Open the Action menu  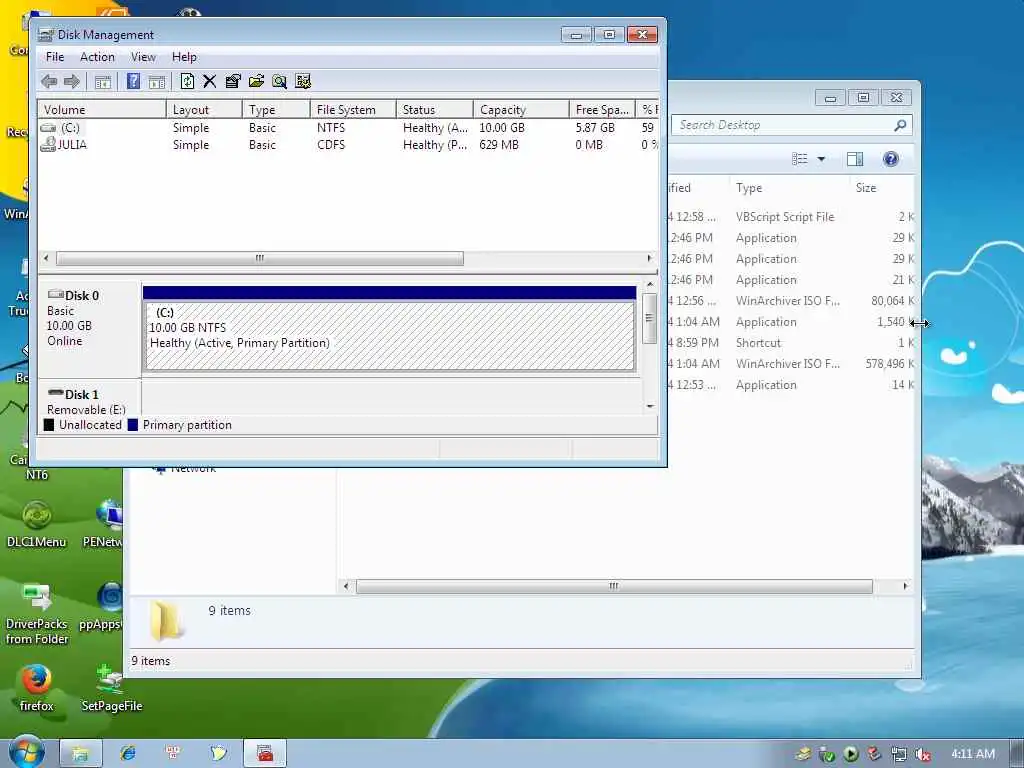pyautogui.click(x=97, y=57)
